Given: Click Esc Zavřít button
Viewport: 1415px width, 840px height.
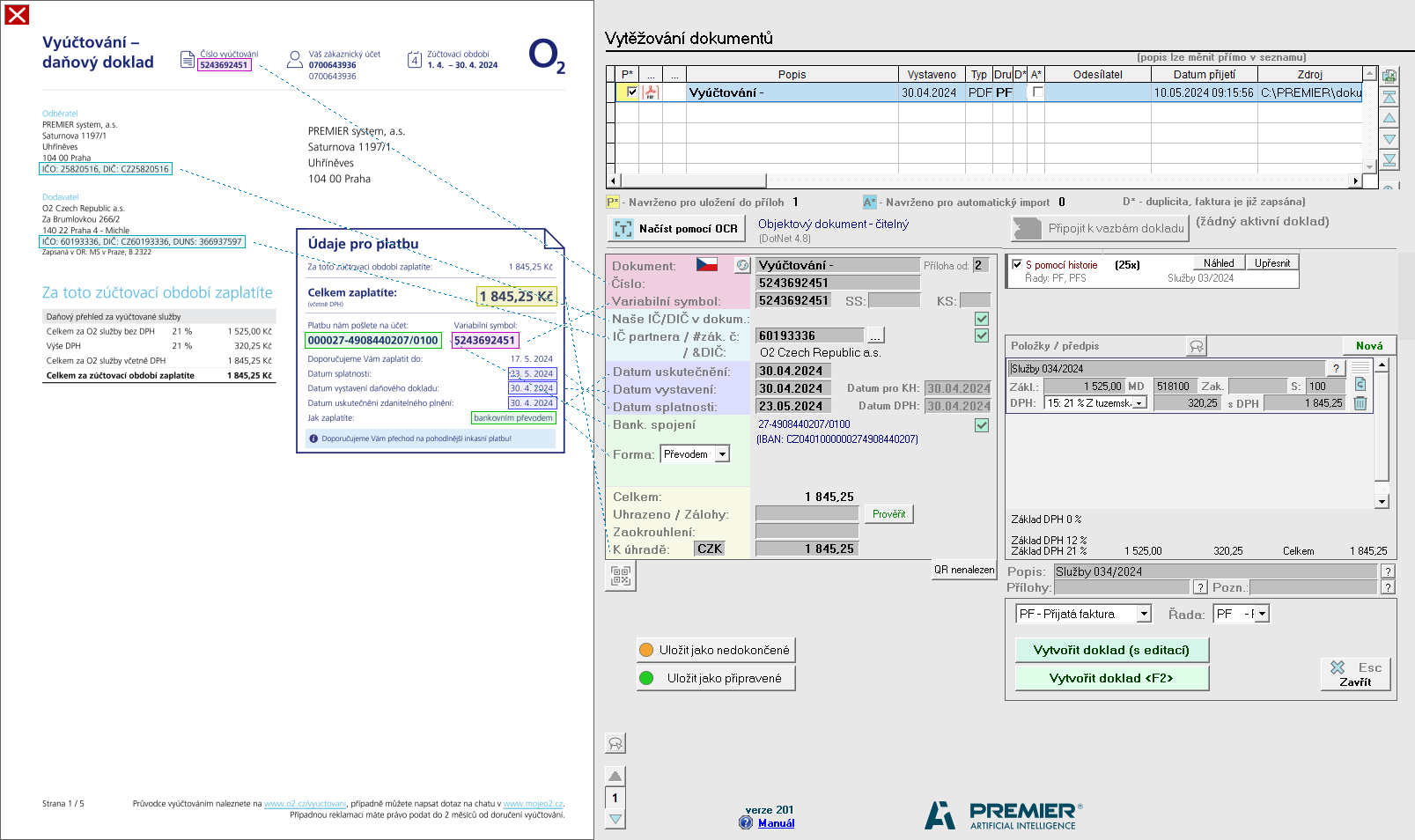Looking at the screenshot, I should click(x=1355, y=674).
